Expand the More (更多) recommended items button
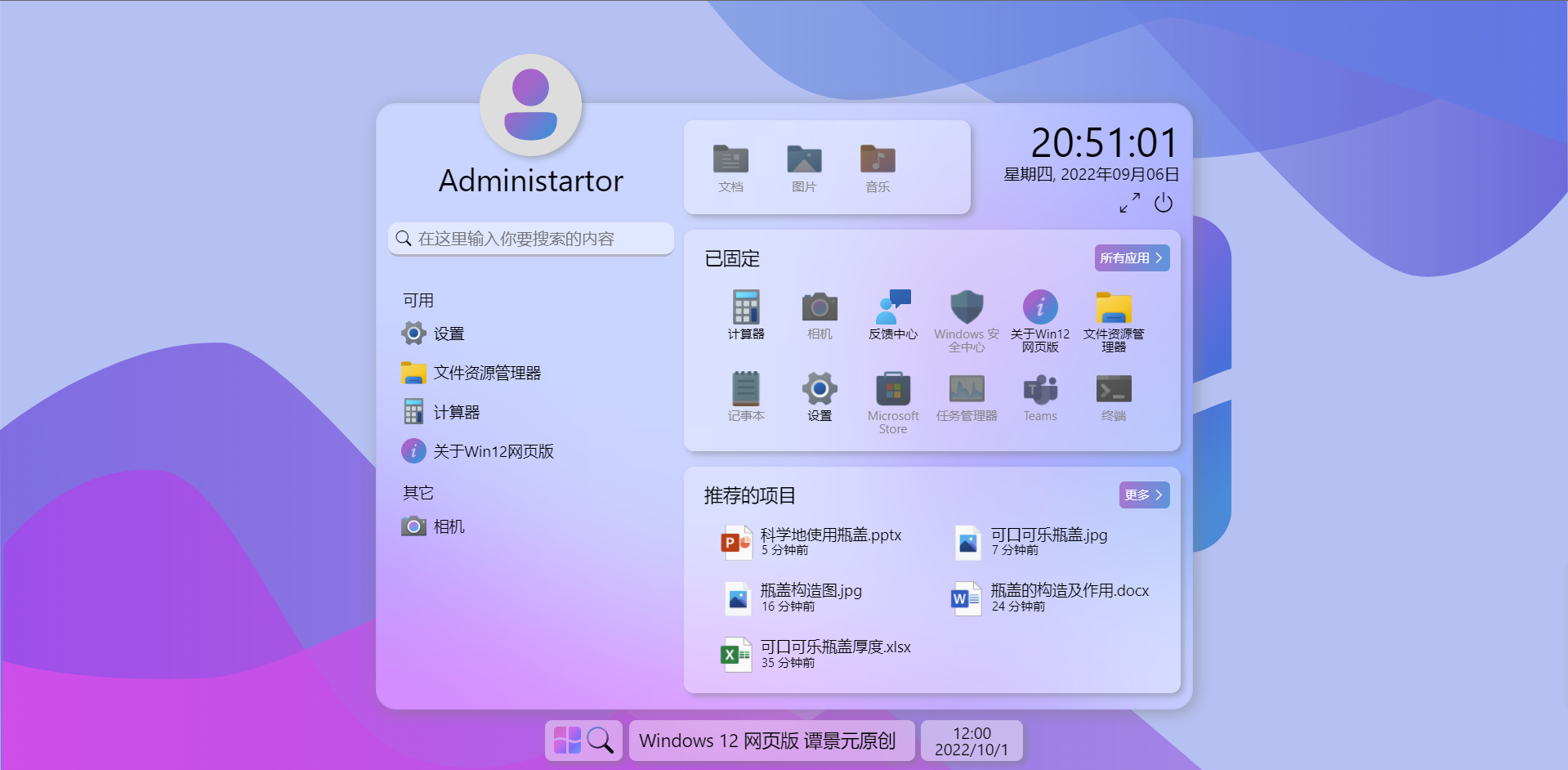This screenshot has height=770, width=1568. (1145, 495)
